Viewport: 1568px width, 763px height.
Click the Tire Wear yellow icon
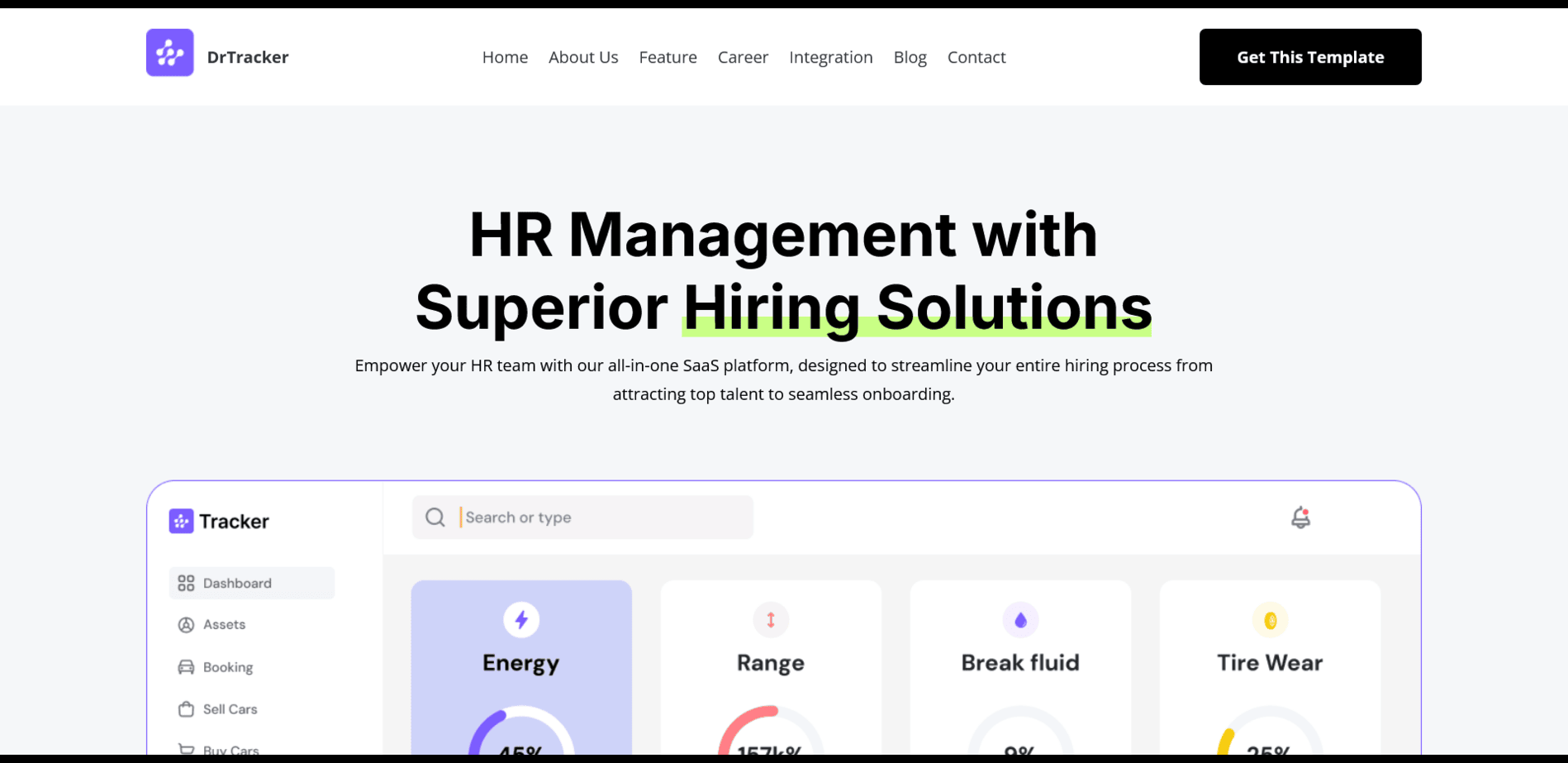tap(1270, 620)
